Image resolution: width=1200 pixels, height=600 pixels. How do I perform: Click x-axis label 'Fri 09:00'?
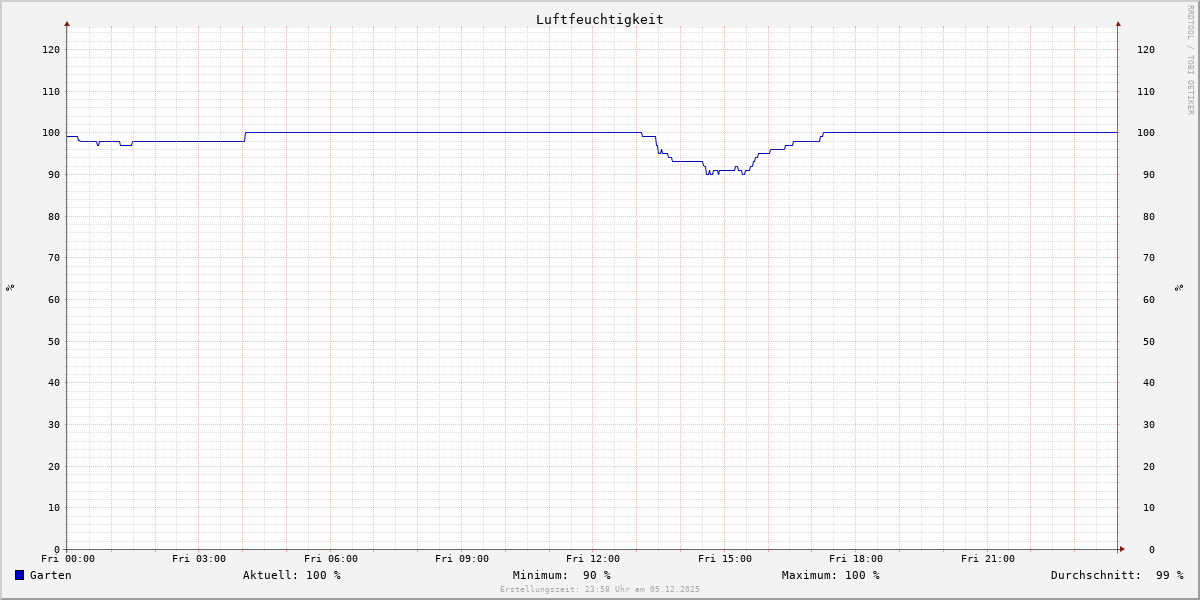(462, 559)
